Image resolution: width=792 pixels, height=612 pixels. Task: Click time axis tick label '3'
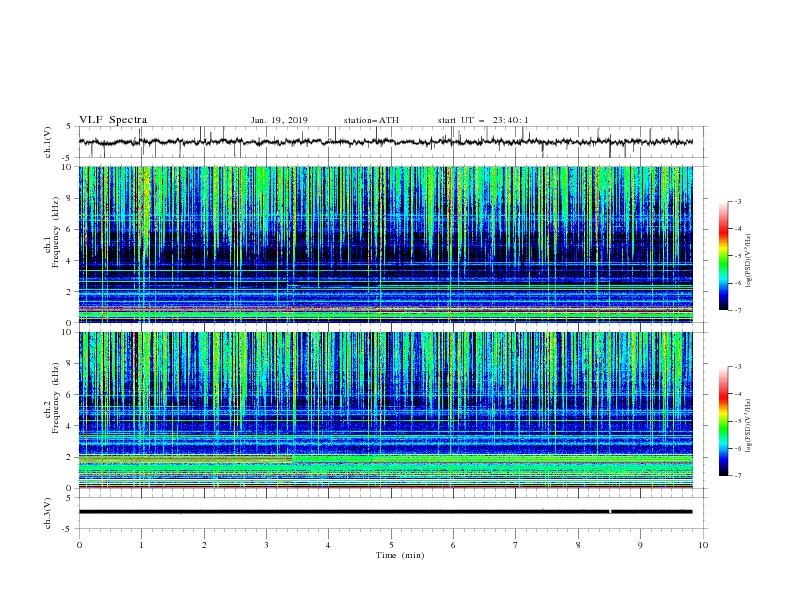(266, 545)
